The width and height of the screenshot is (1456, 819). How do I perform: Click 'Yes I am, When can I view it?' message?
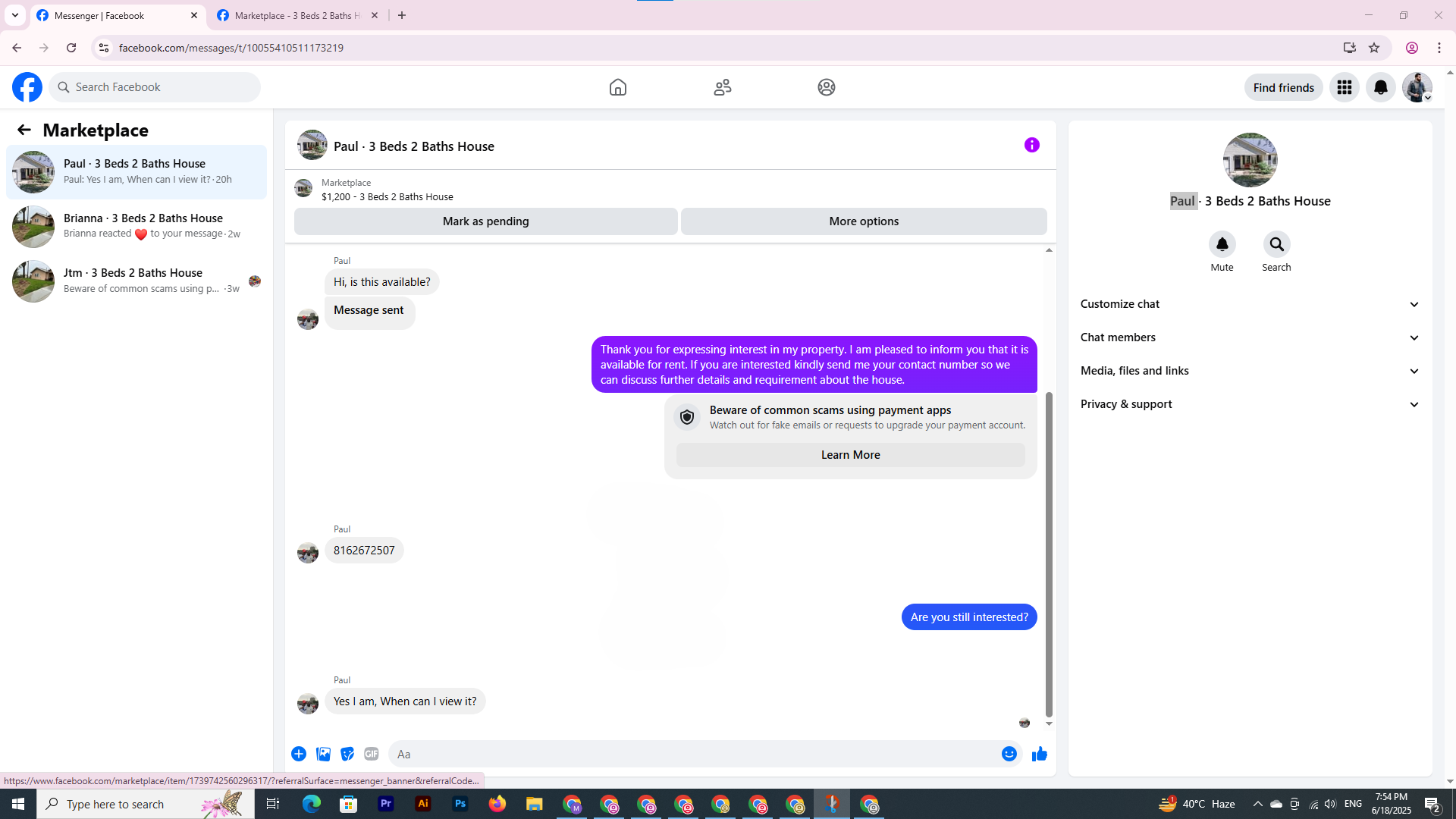[x=405, y=701]
